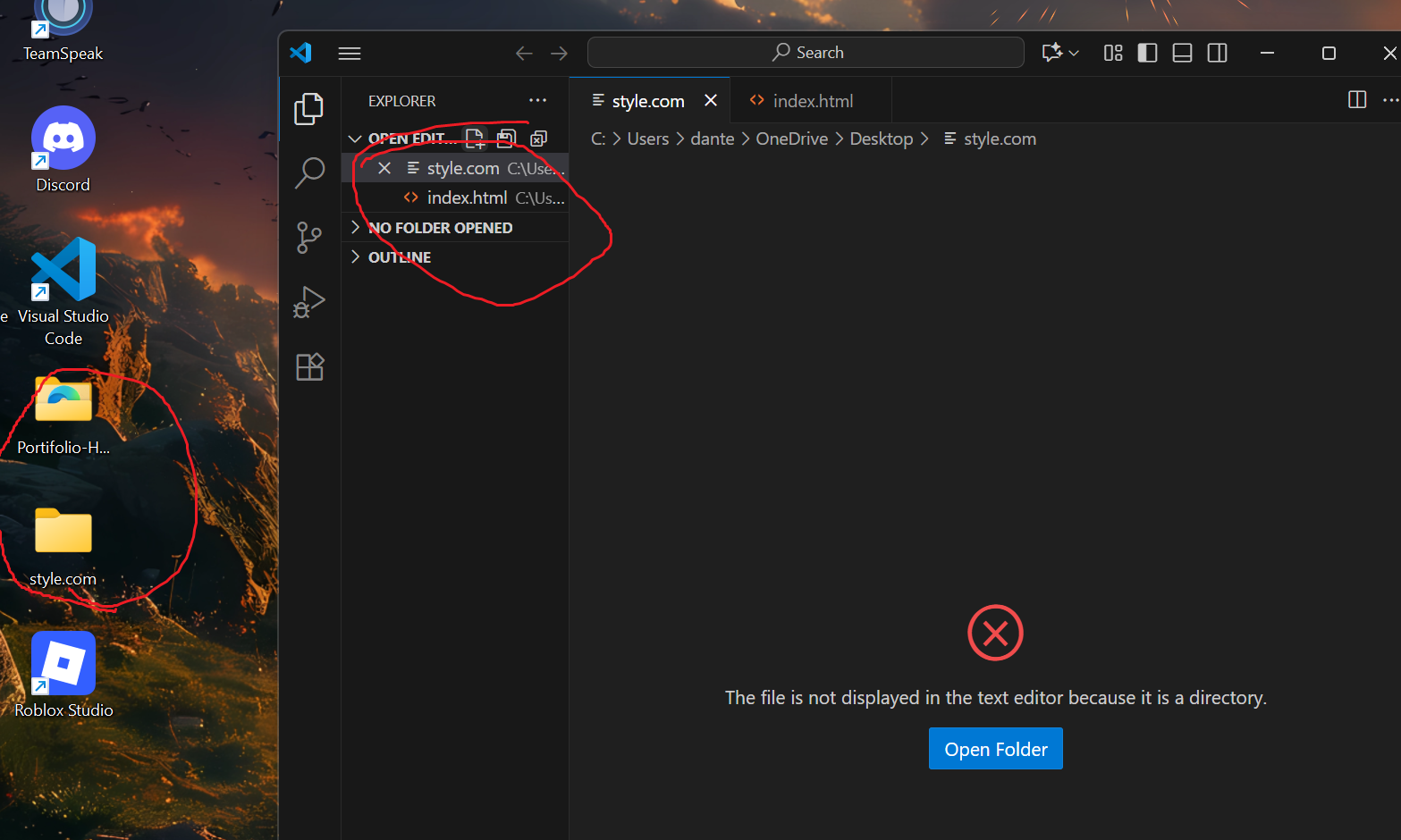1401x840 pixels.
Task: Open the Source Control view
Action: (x=309, y=238)
